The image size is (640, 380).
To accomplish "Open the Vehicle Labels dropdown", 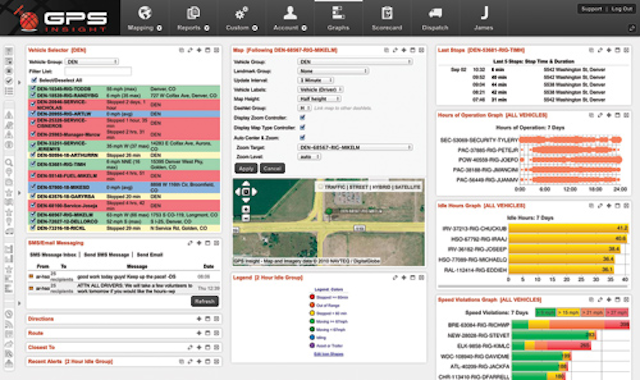I will [320, 89].
